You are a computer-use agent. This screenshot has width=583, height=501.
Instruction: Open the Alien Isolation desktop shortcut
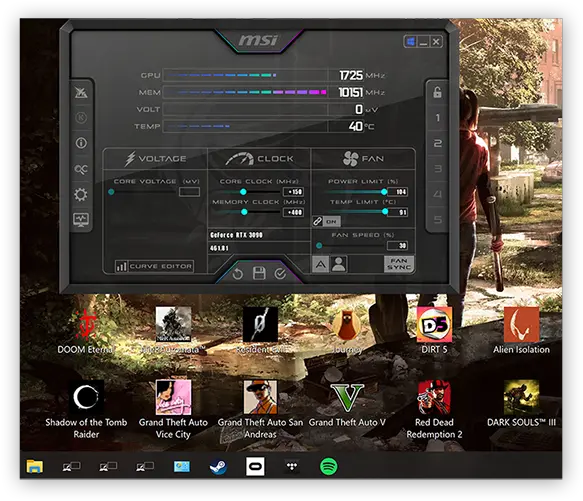click(521, 330)
